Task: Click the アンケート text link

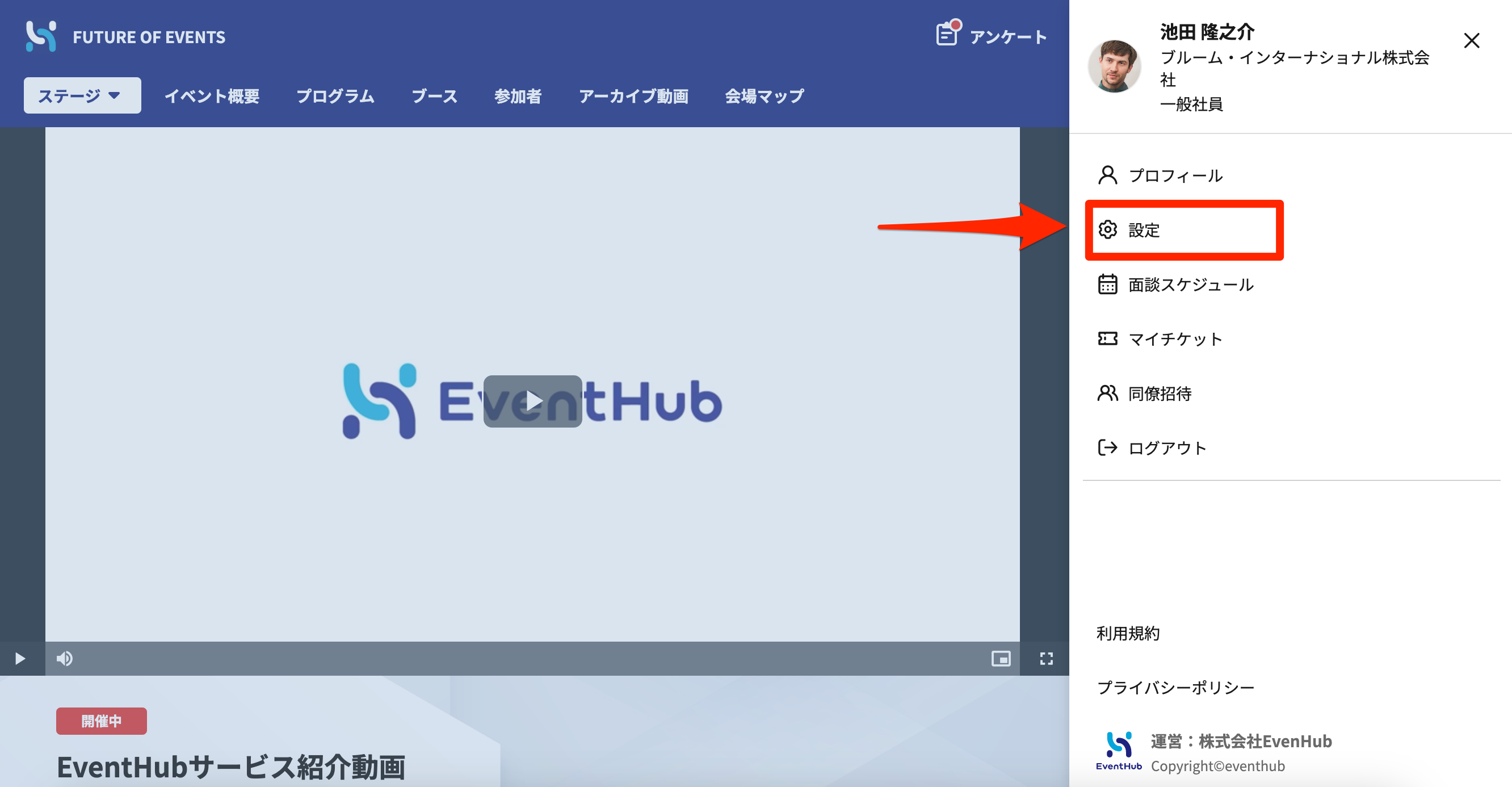Action: (1008, 37)
